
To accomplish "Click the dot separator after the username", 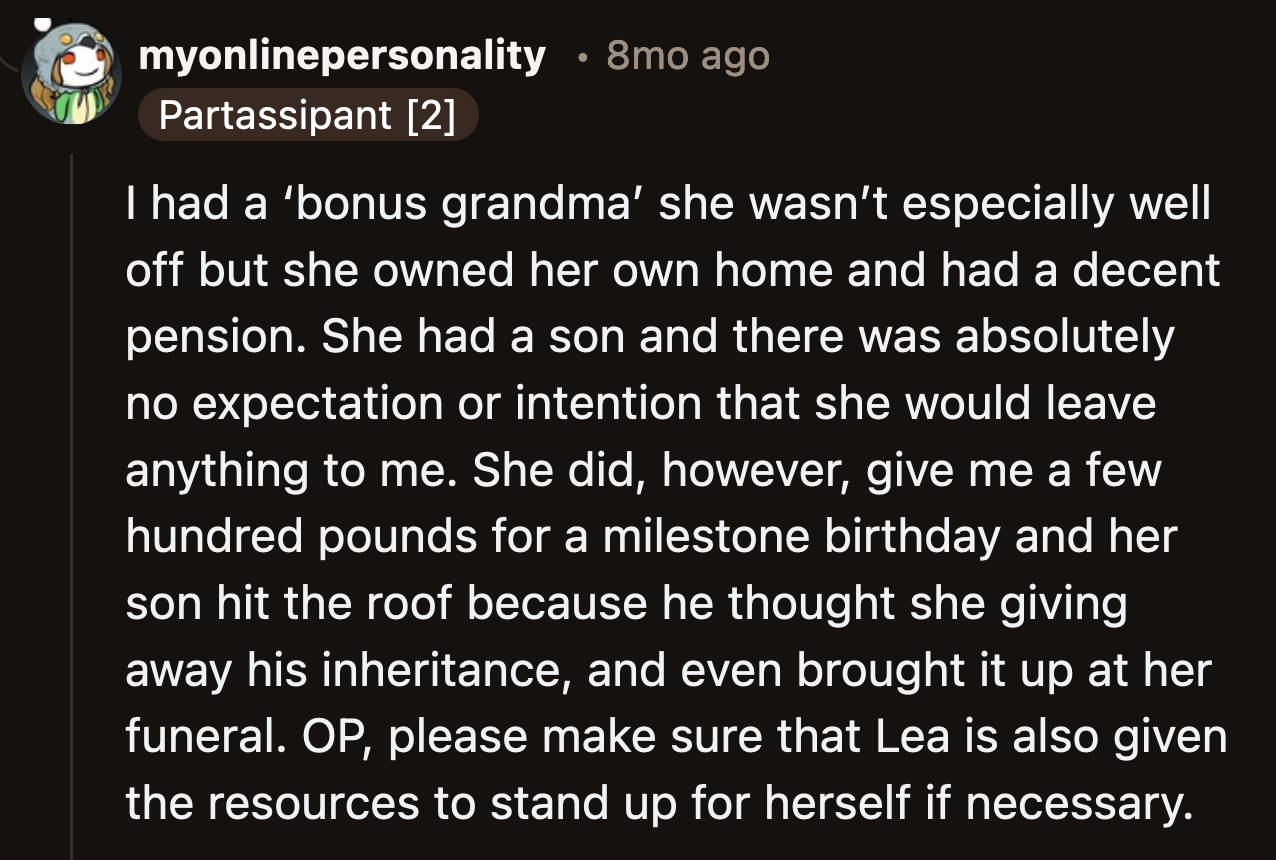I will point(581,58).
